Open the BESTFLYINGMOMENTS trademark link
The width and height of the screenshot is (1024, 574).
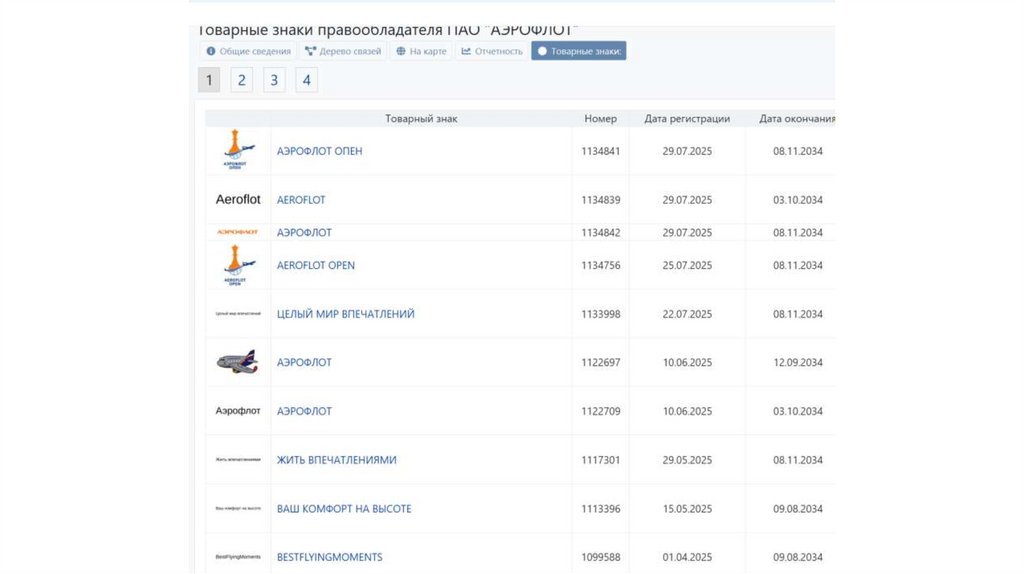[x=329, y=557]
